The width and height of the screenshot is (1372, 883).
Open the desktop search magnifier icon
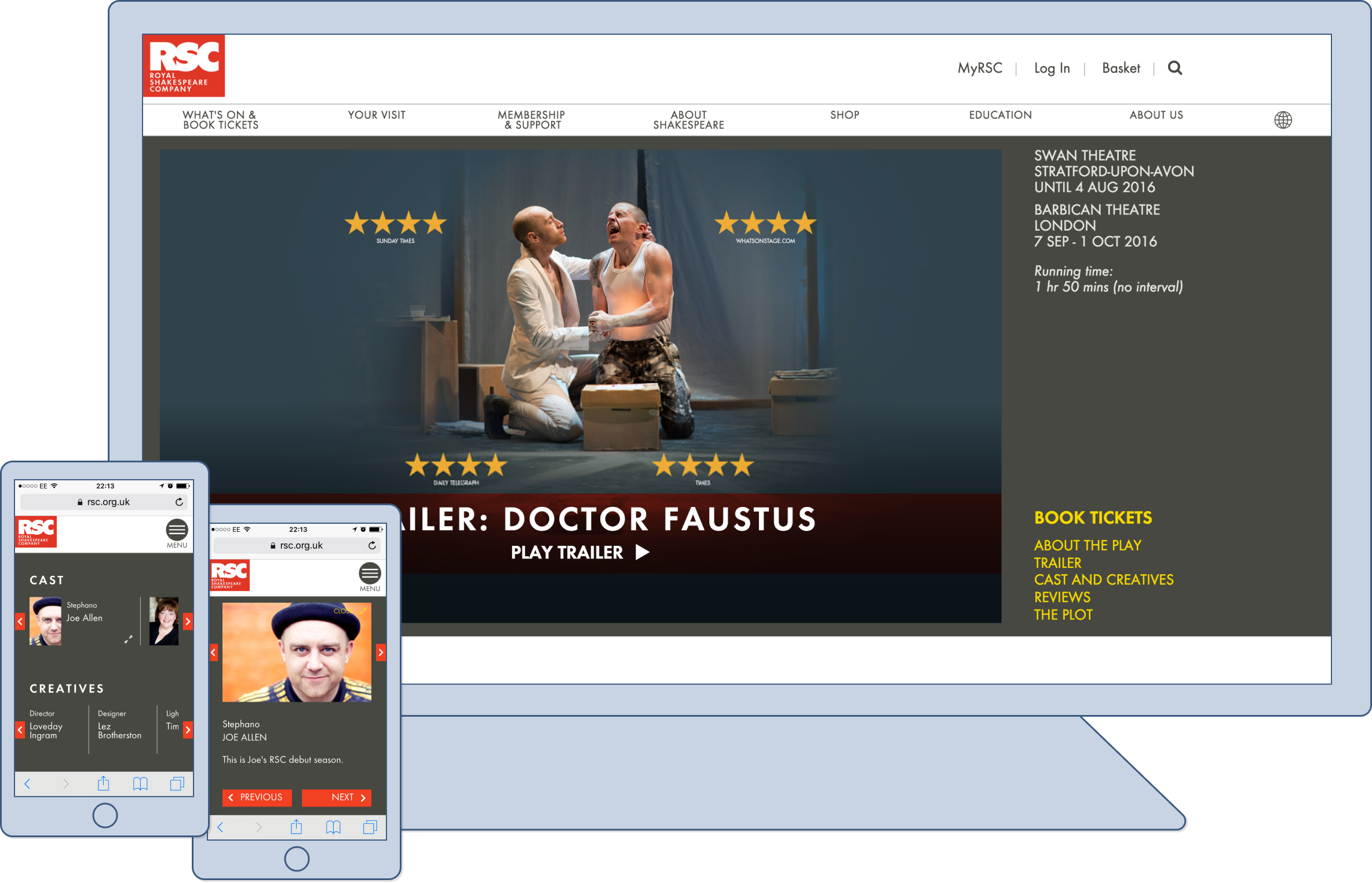[1174, 68]
